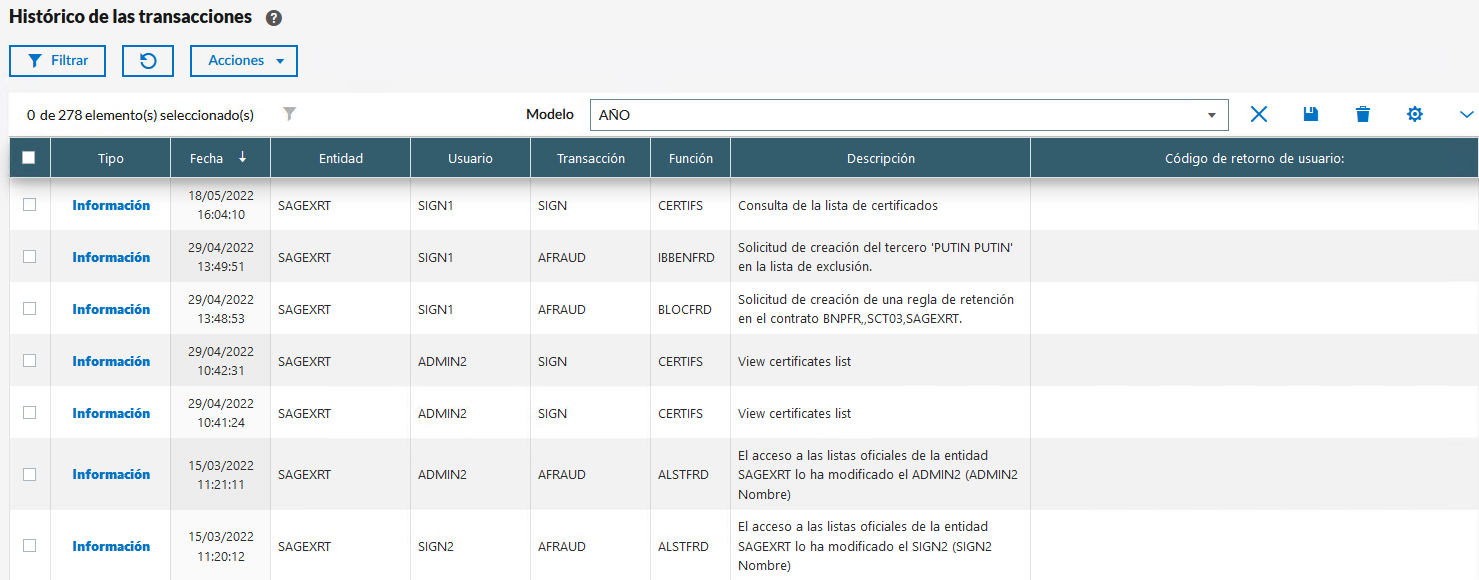This screenshot has width=1479, height=580.
Task: Select checkbox for the IBBENFRD row
Action: tap(29, 256)
